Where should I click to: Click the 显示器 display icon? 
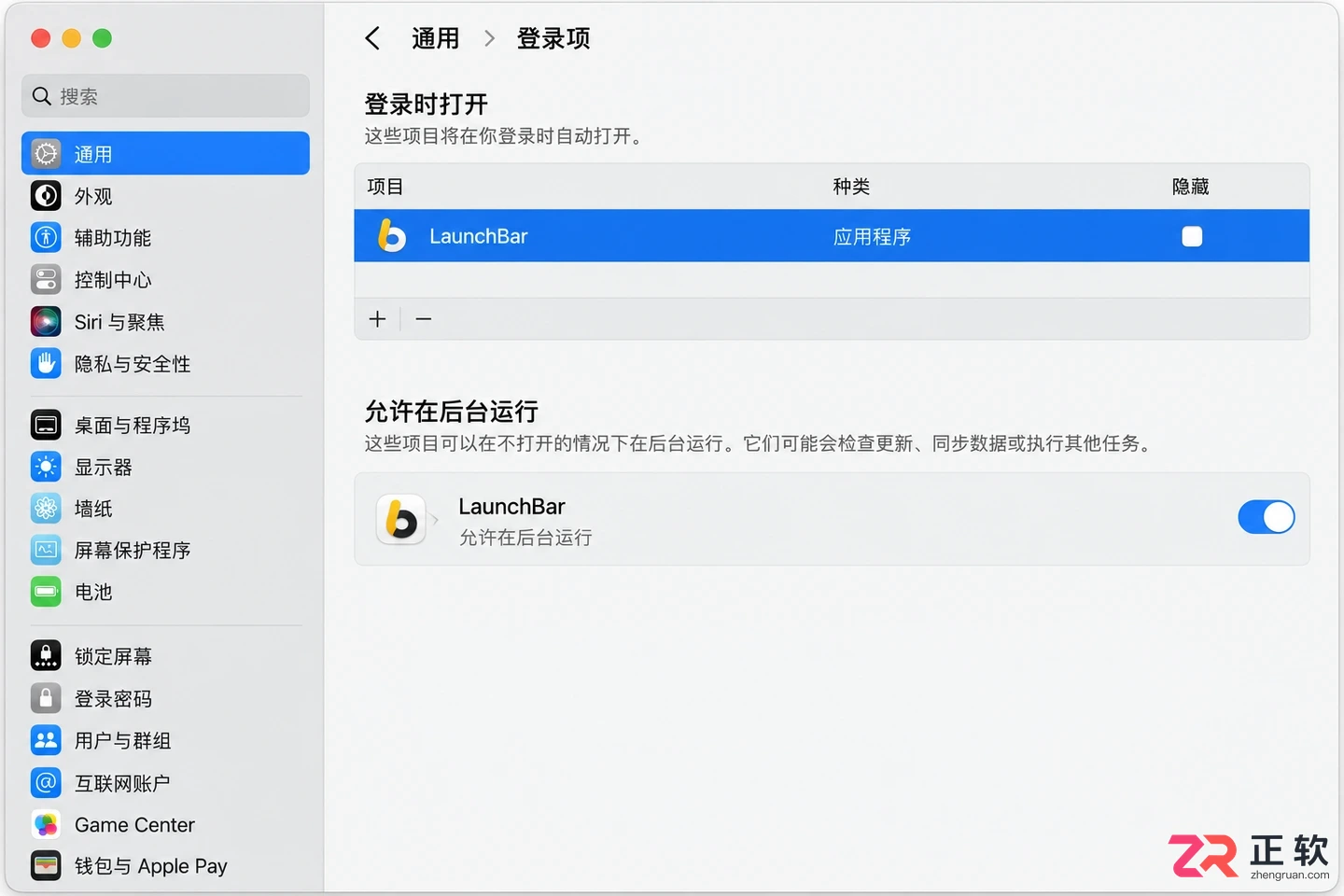46,467
